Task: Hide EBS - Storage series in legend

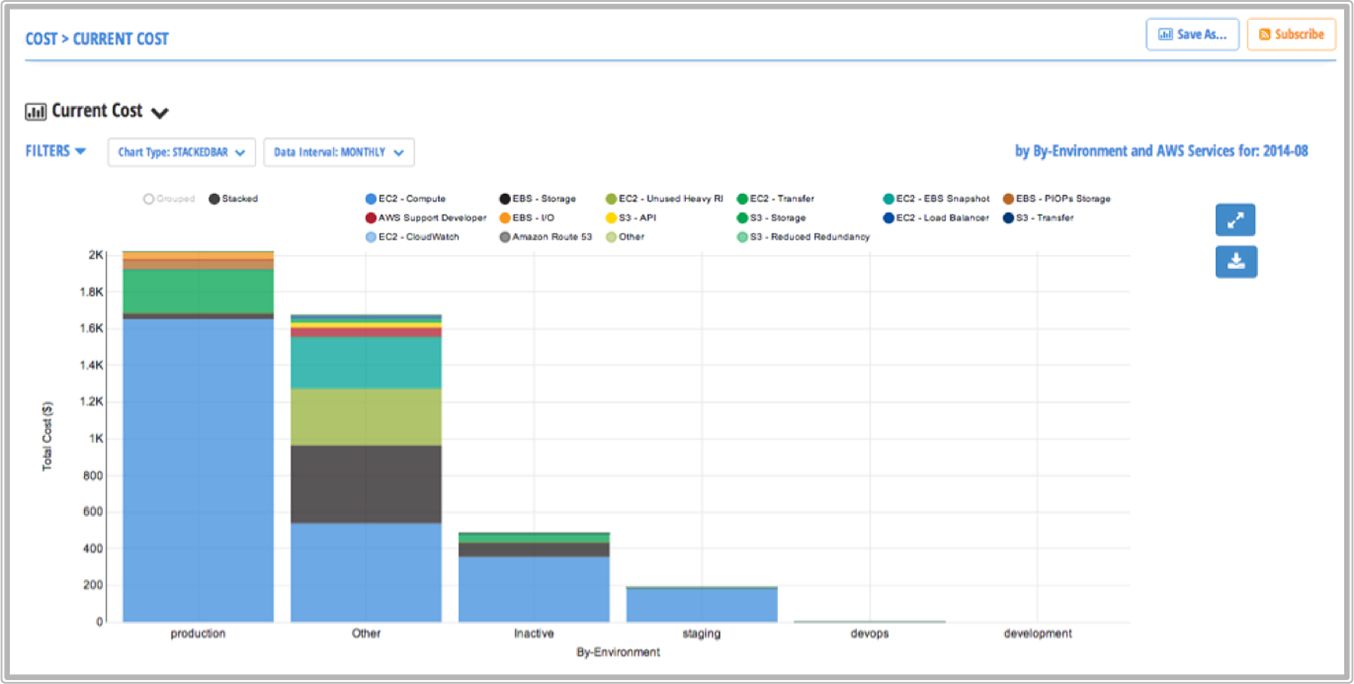Action: pos(505,199)
